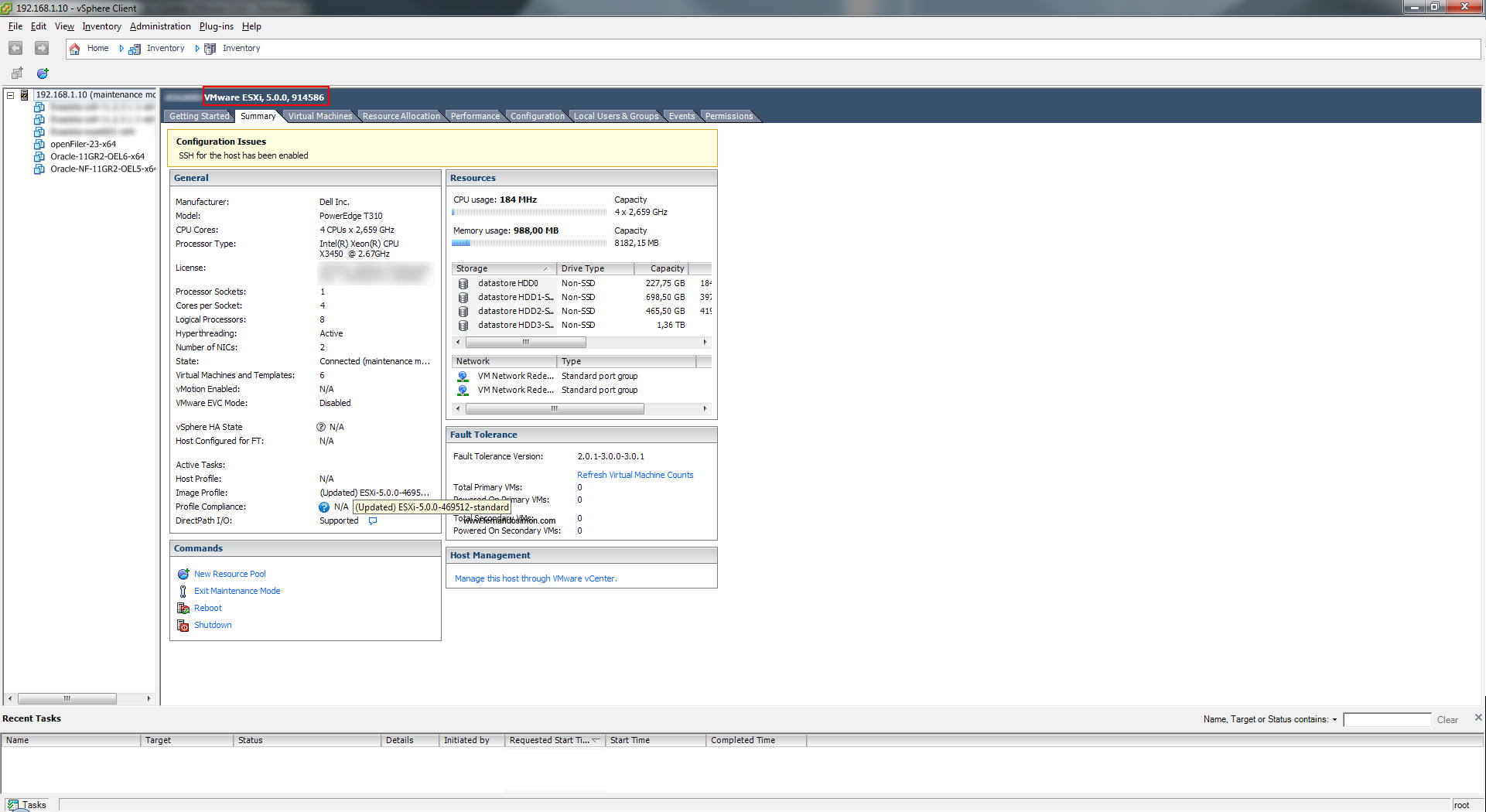
Task: Click the vSphere HA State help icon
Action: [321, 427]
